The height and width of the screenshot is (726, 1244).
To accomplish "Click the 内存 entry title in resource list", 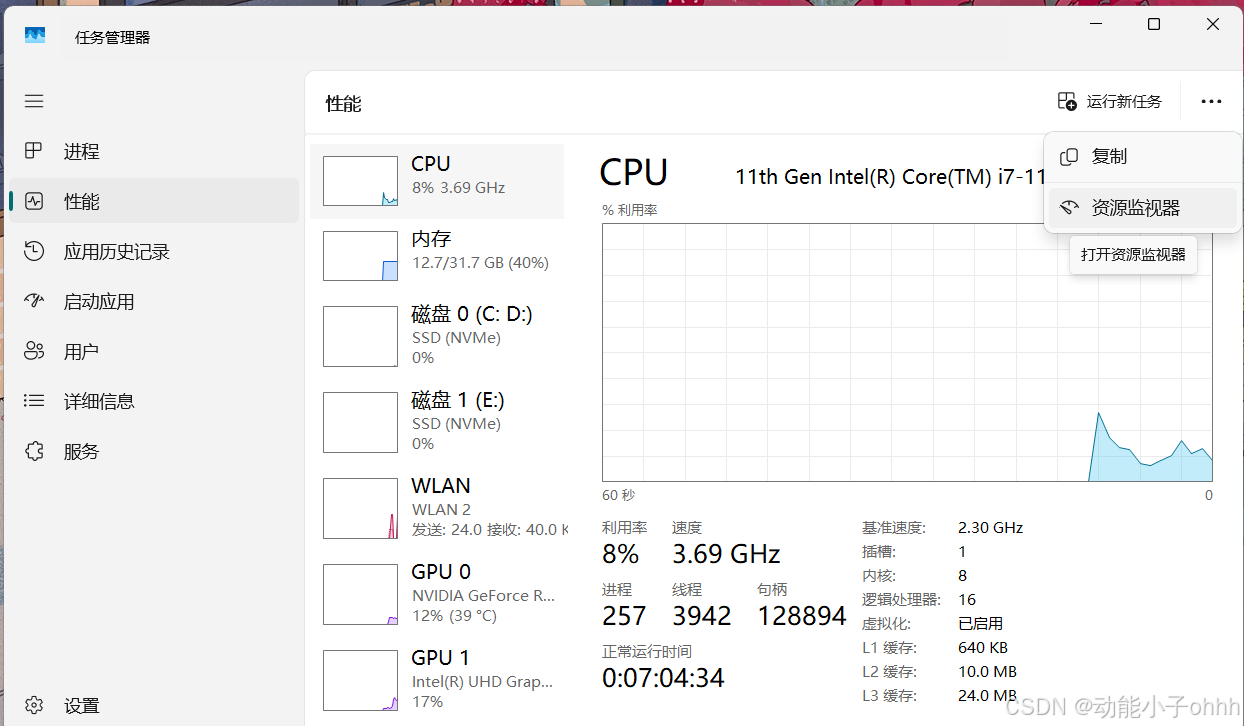I will 432,238.
